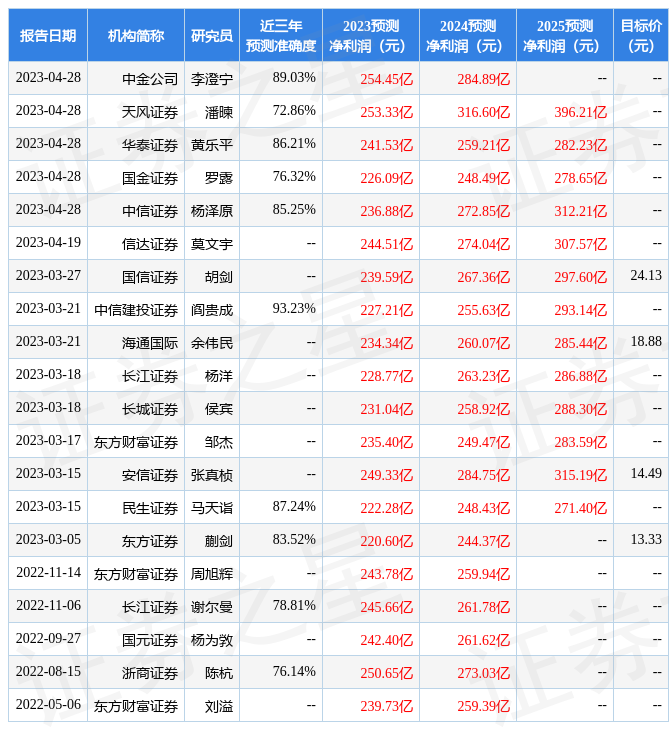Click accuracy value 76.14%
This screenshot has width=669, height=730.
point(294,672)
